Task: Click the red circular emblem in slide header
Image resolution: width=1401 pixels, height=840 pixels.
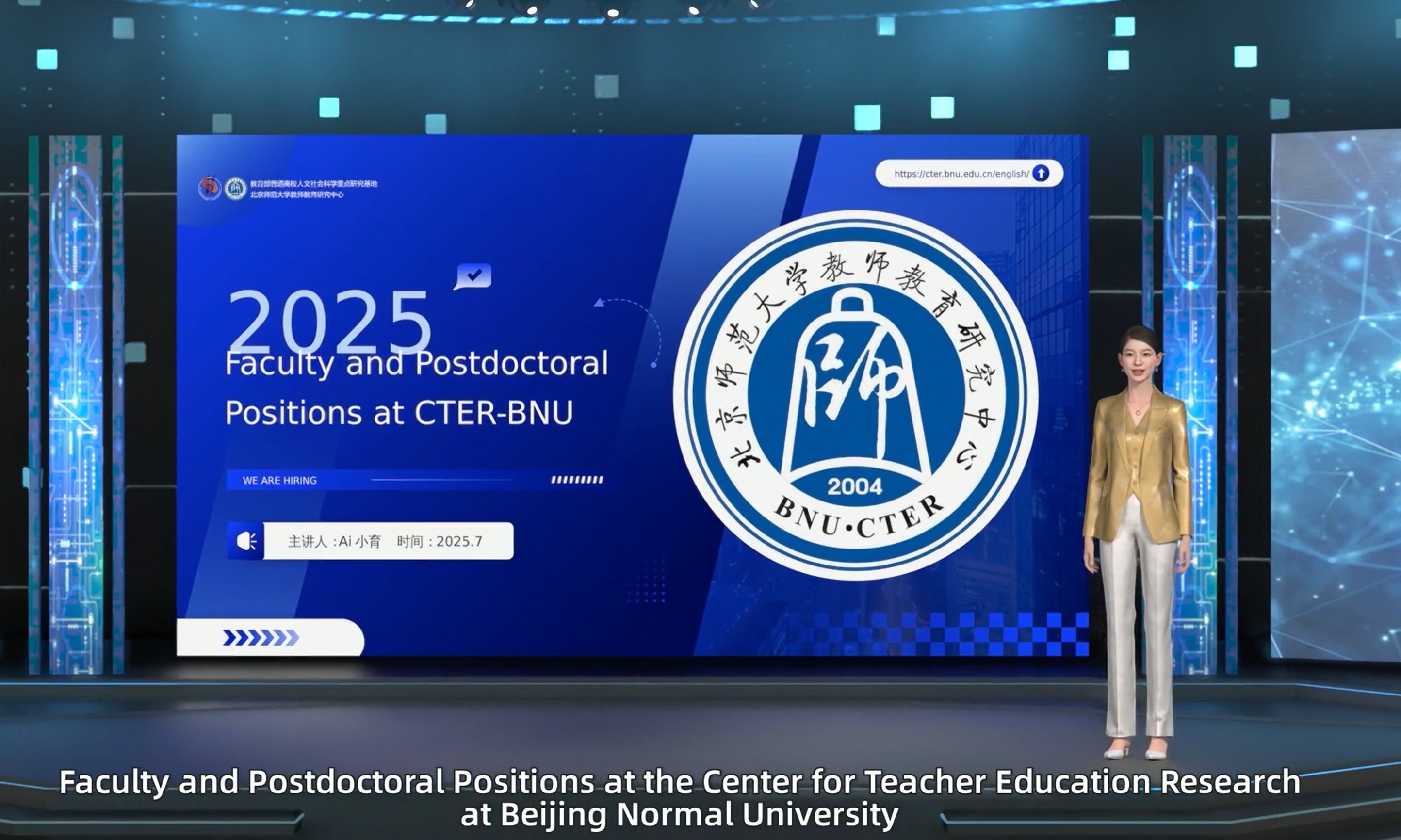Action: pyautogui.click(x=210, y=189)
